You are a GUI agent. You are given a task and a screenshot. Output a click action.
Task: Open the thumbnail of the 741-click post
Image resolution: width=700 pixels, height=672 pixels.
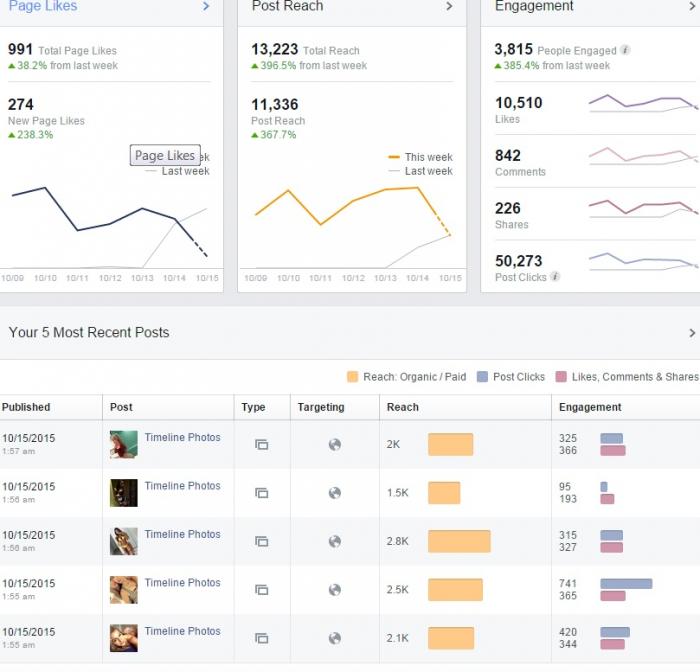pos(124,590)
